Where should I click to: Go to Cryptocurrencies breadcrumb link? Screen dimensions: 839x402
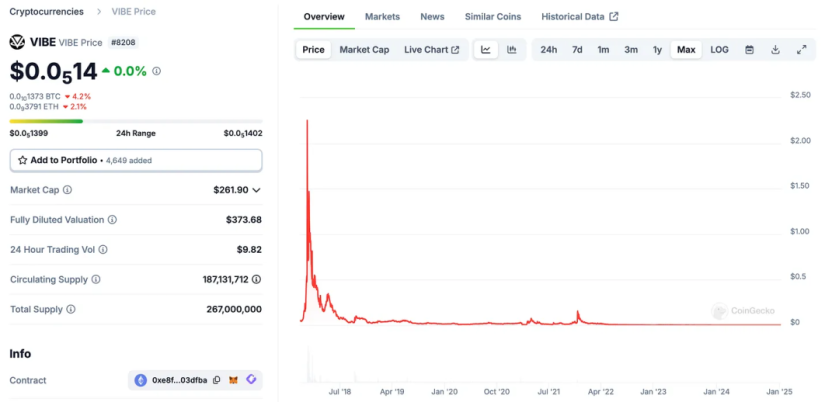[x=47, y=11]
